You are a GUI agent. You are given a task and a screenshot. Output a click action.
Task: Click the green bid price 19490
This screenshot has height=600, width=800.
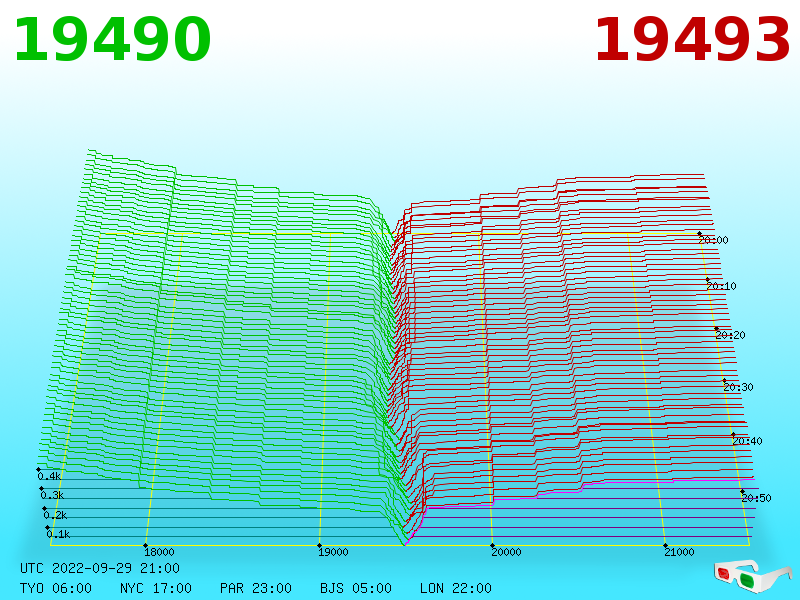112,40
